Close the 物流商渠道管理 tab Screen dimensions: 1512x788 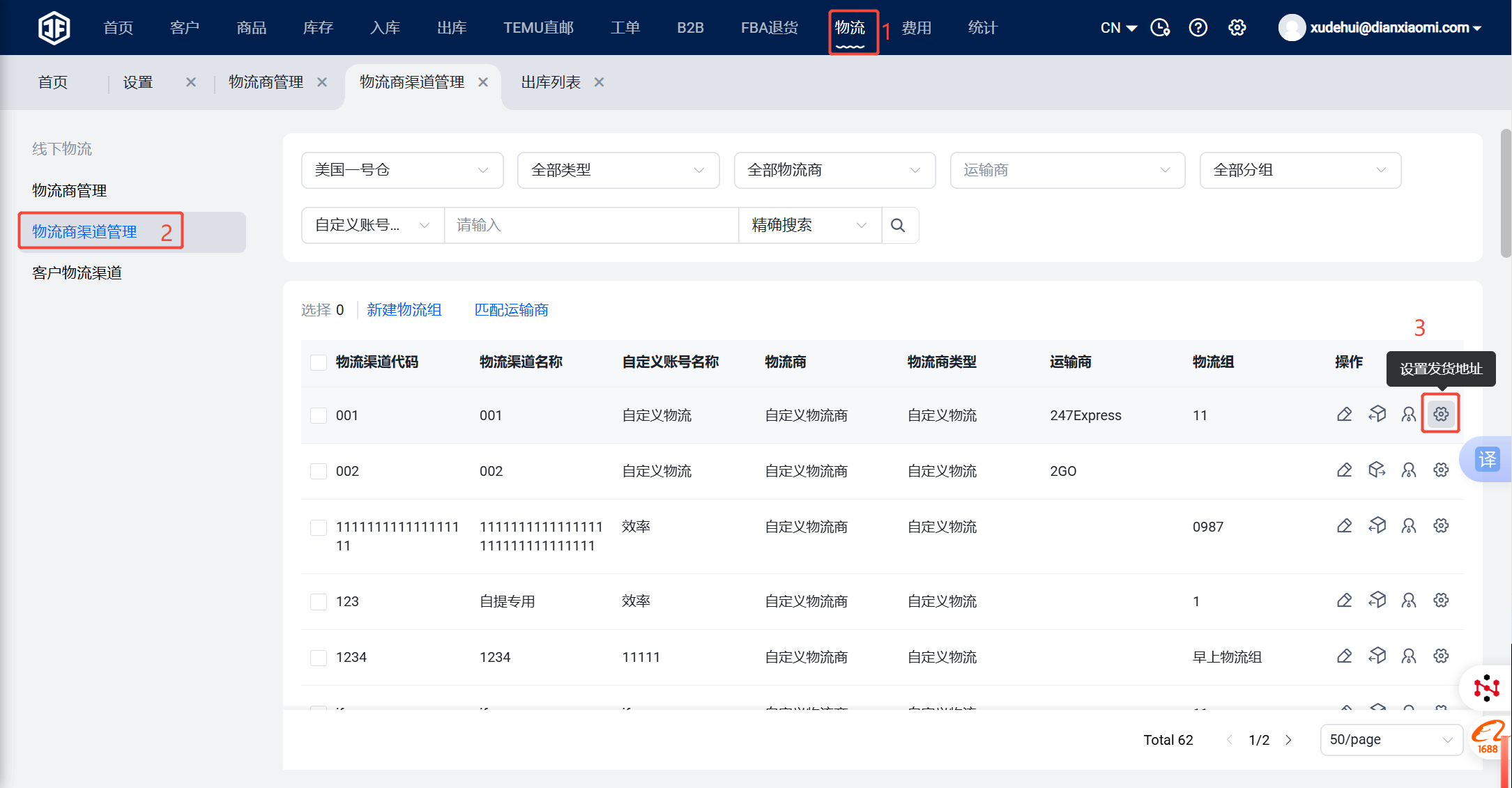(x=483, y=82)
